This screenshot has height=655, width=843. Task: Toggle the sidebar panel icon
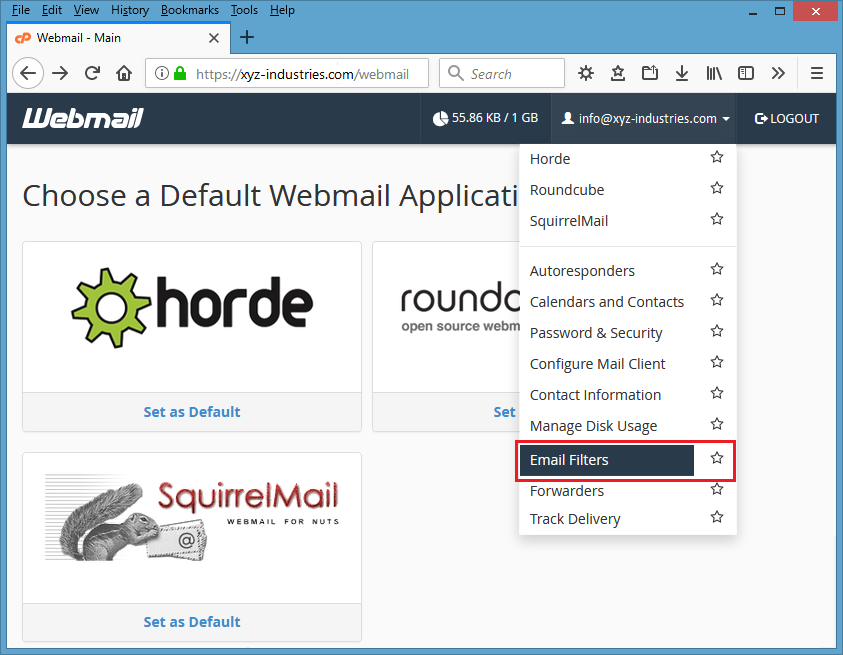click(x=746, y=73)
